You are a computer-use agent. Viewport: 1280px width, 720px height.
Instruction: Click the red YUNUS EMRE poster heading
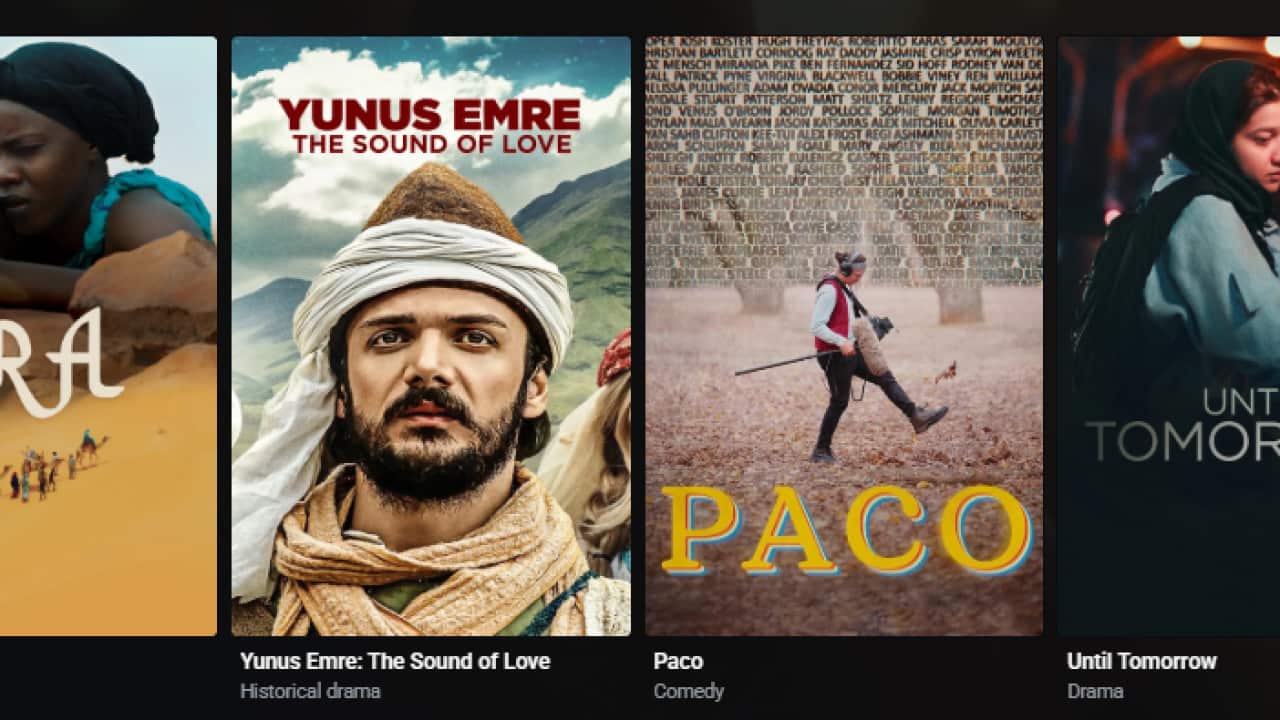point(430,114)
